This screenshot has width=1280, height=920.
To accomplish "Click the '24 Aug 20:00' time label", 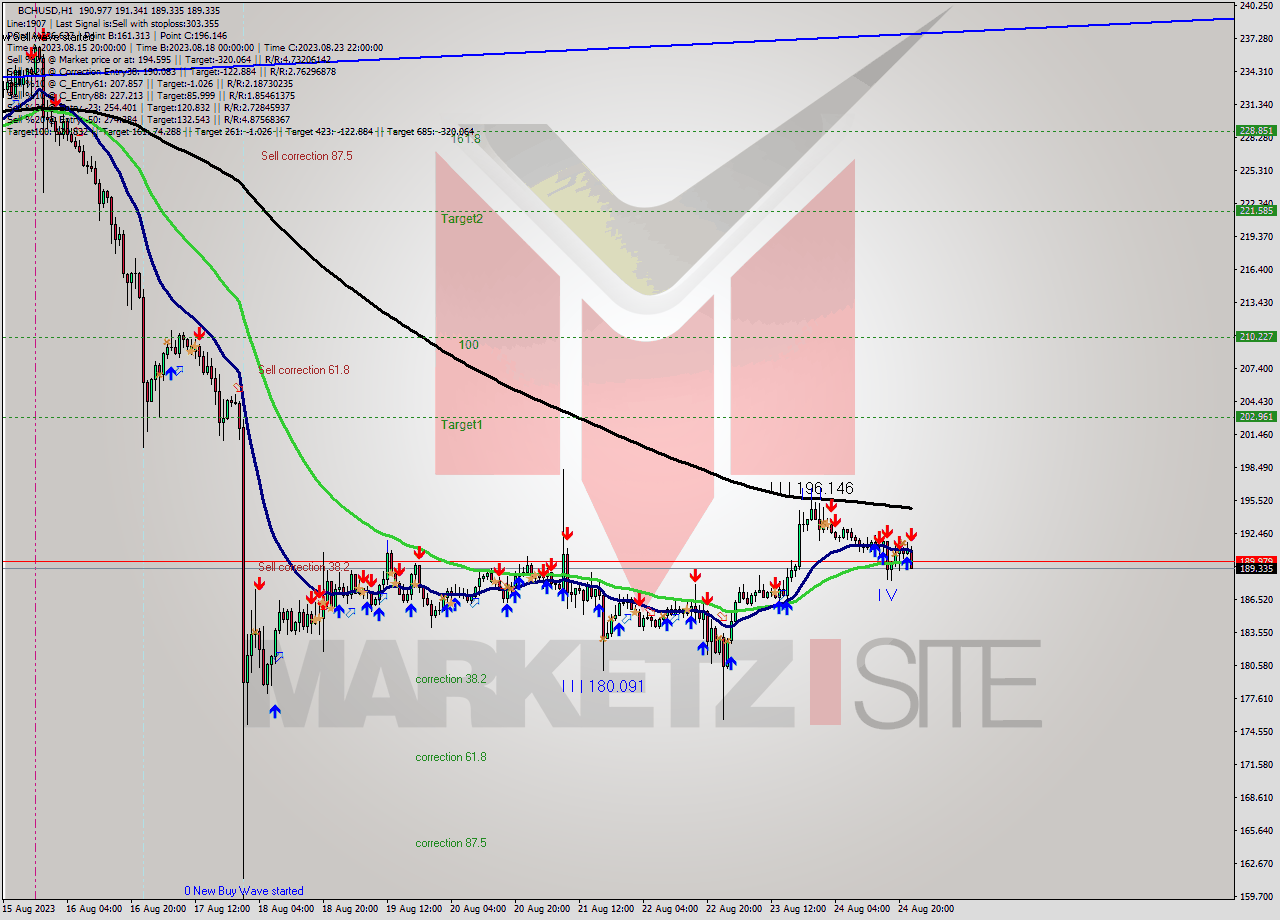I will pyautogui.click(x=924, y=910).
